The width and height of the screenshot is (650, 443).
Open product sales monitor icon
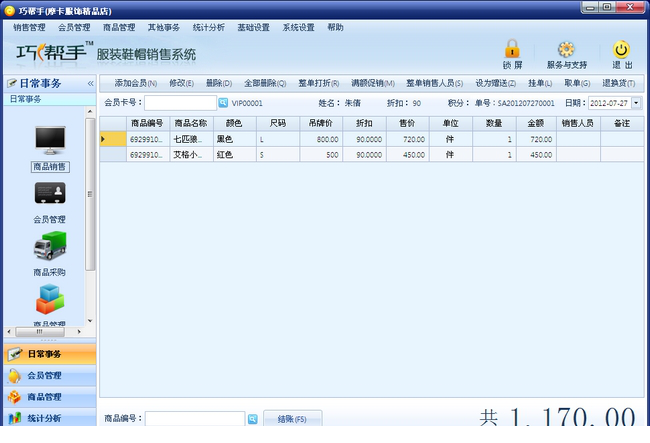(x=50, y=140)
